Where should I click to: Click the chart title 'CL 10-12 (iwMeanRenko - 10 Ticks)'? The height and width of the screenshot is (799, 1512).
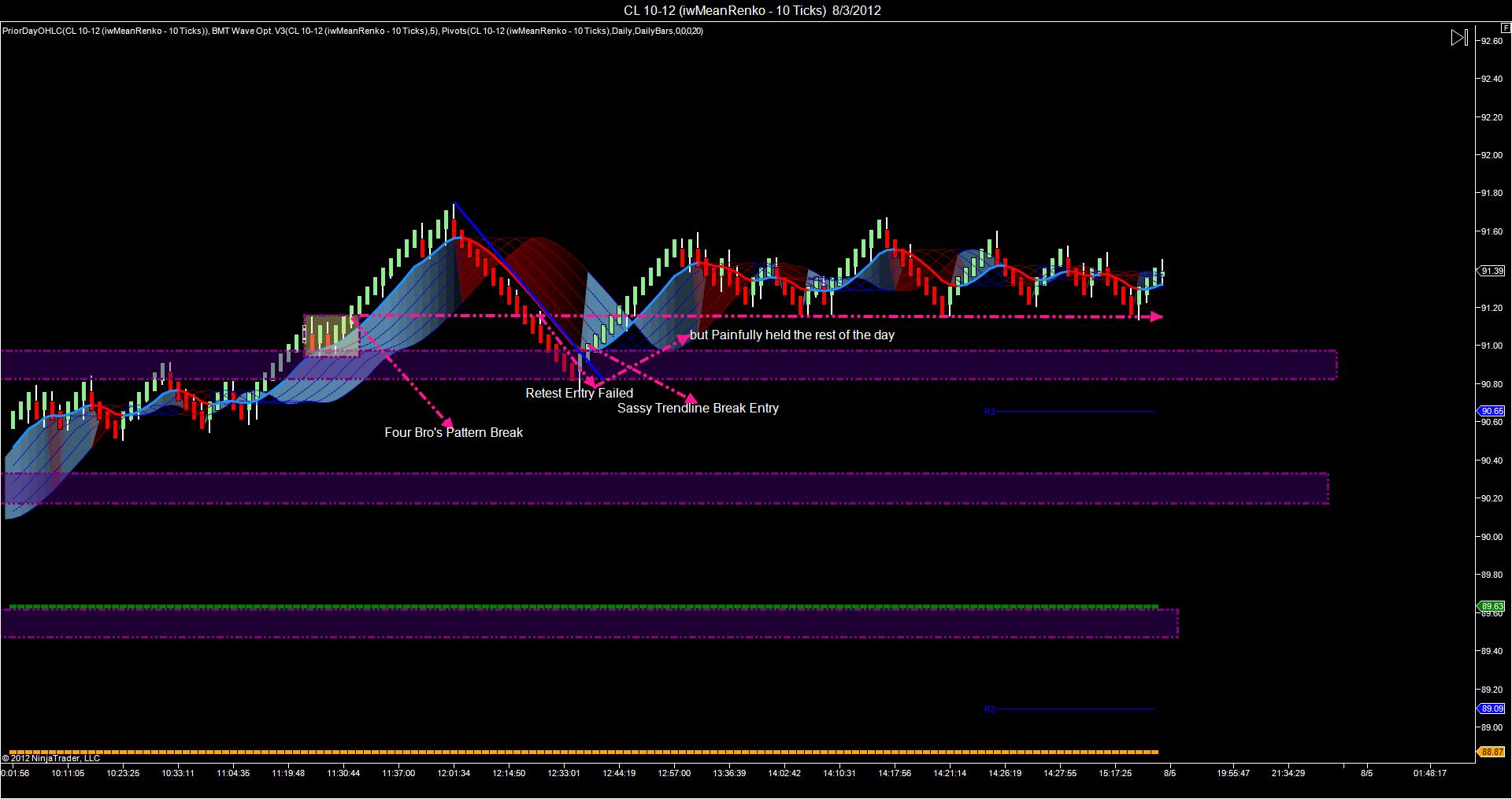click(x=724, y=10)
